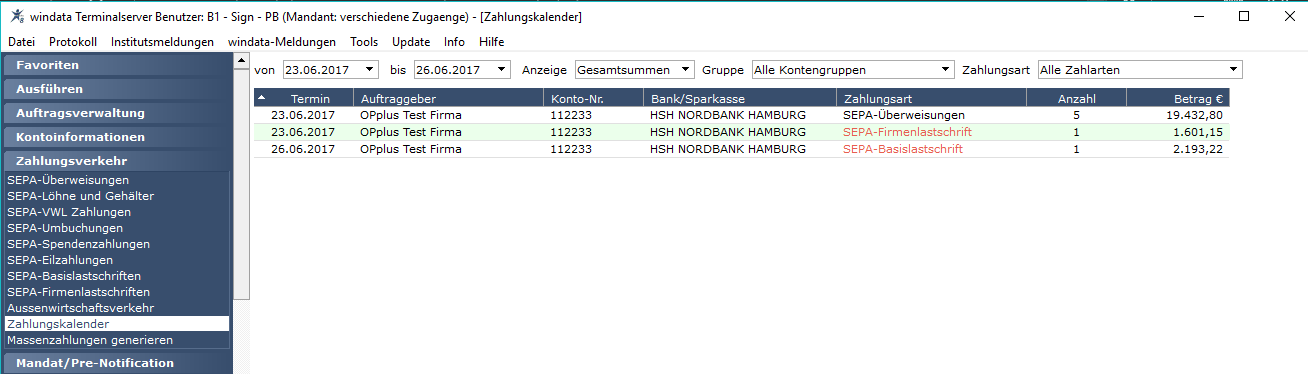Open the Zahlungsart Alle Zahlarten dropdown
The image size is (1308, 374).
tap(1234, 69)
